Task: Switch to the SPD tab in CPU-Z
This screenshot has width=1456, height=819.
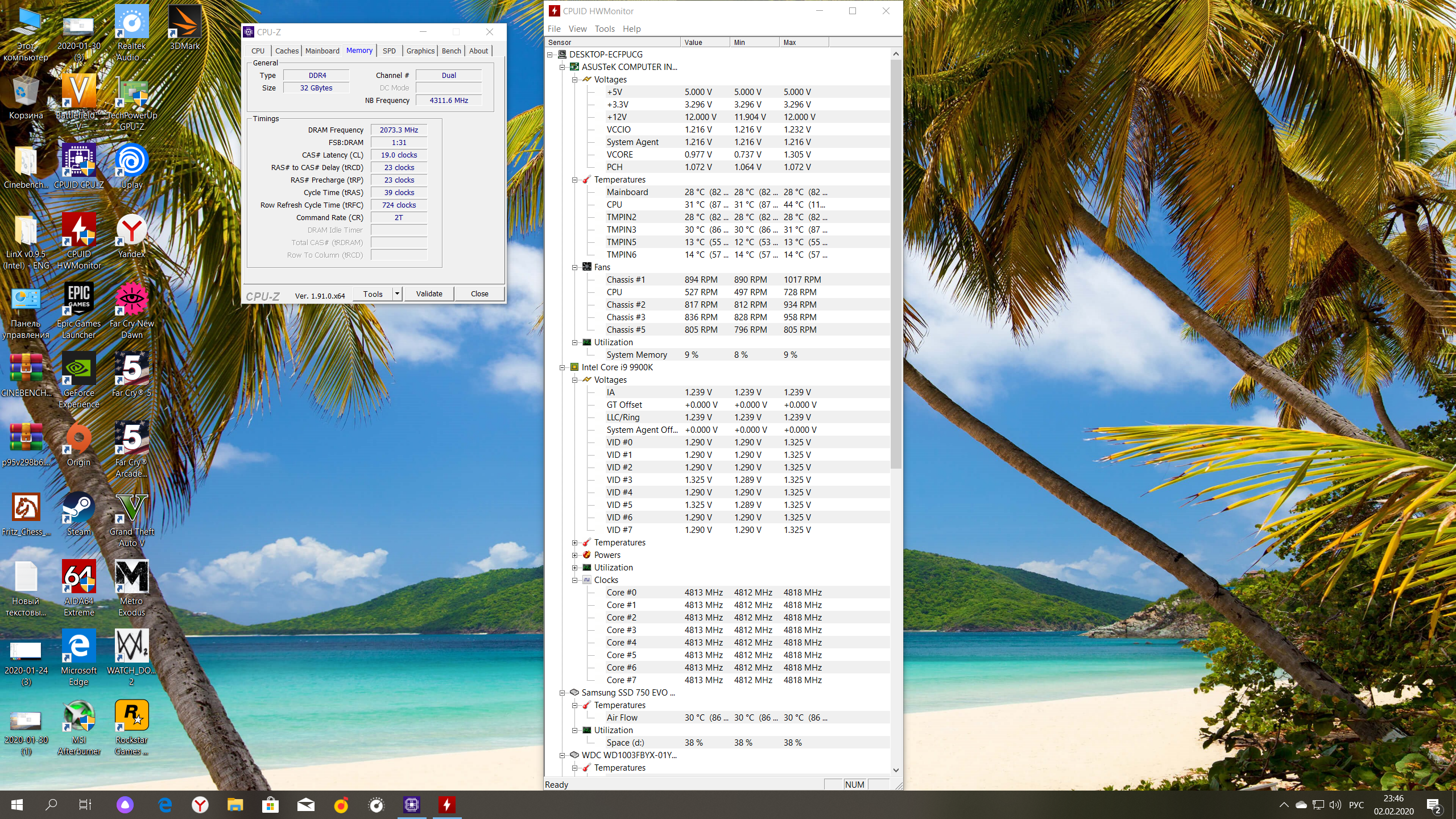Action: [x=389, y=51]
